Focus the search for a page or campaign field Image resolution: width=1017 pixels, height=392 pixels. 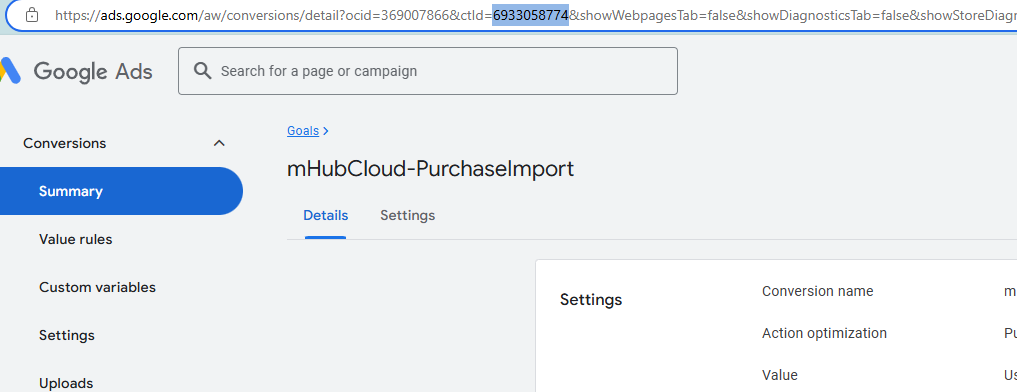[x=428, y=71]
